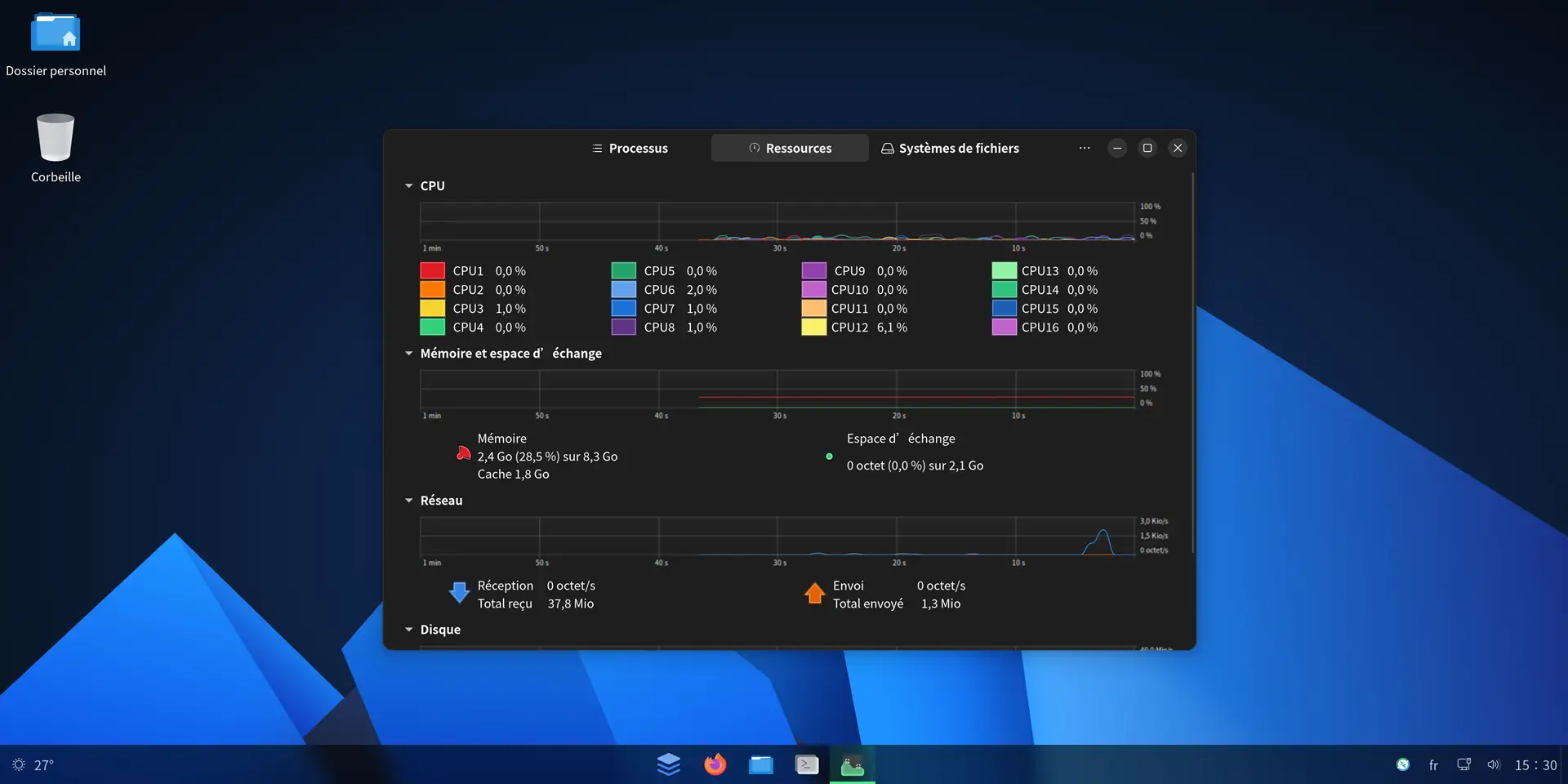Select the CPU11 peach color swatch
This screenshot has height=784, width=1568.
pyautogui.click(x=814, y=308)
